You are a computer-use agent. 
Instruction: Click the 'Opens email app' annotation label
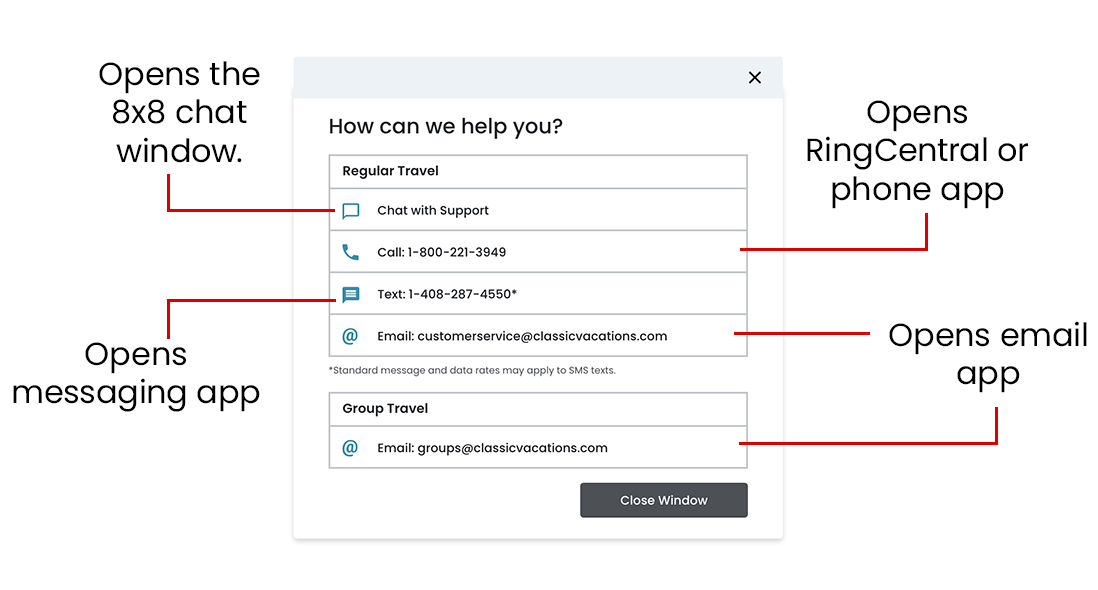tap(988, 354)
